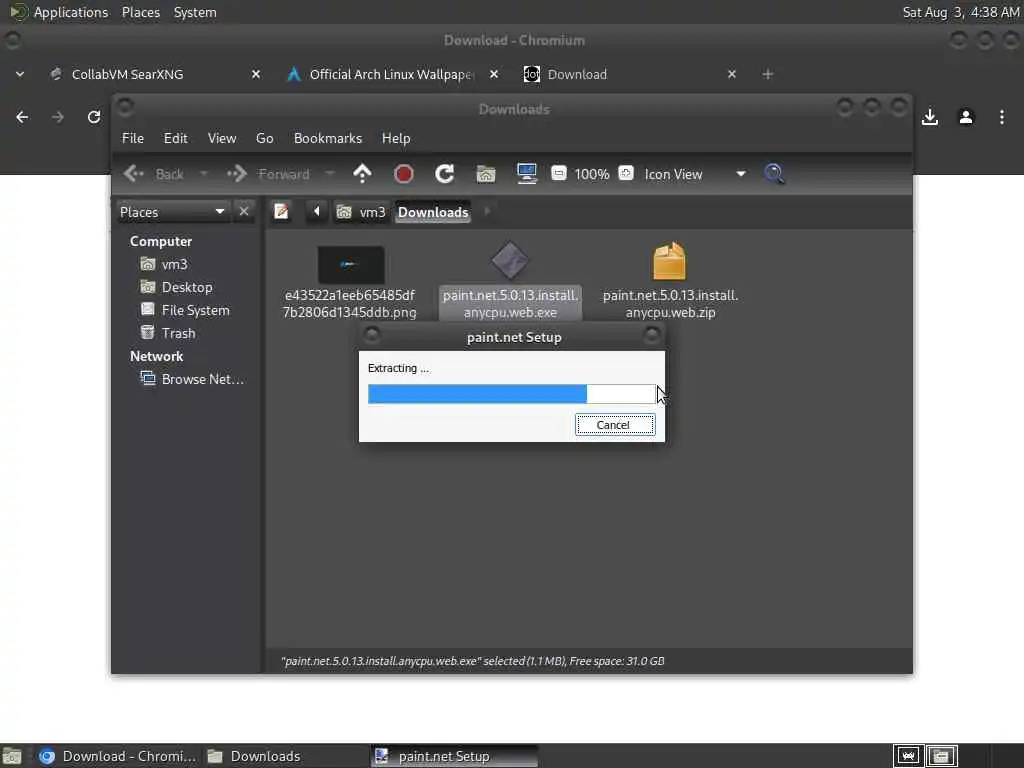Close the CollabVM SearXNG tab
The height and width of the screenshot is (768, 1024).
(x=256, y=74)
